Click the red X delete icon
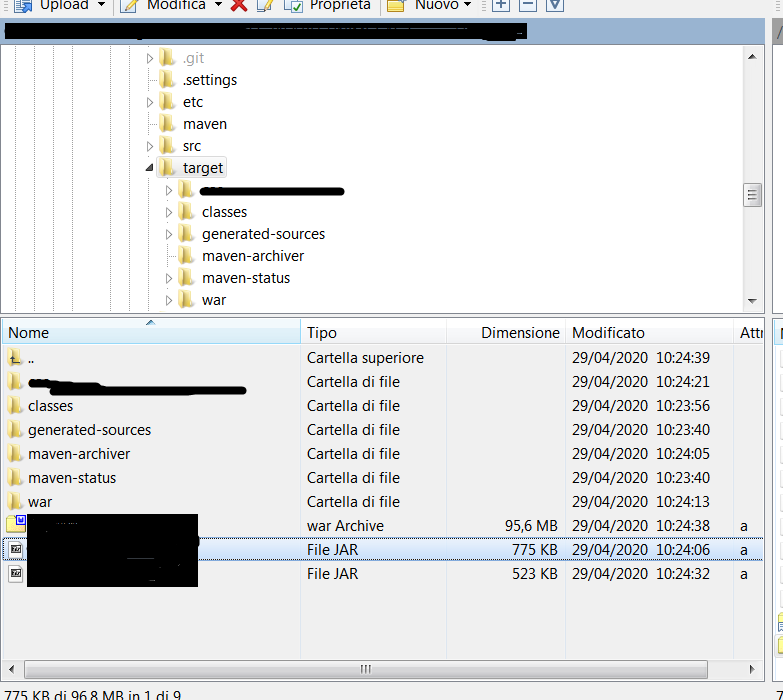Image resolution: width=783 pixels, height=700 pixels. (239, 5)
